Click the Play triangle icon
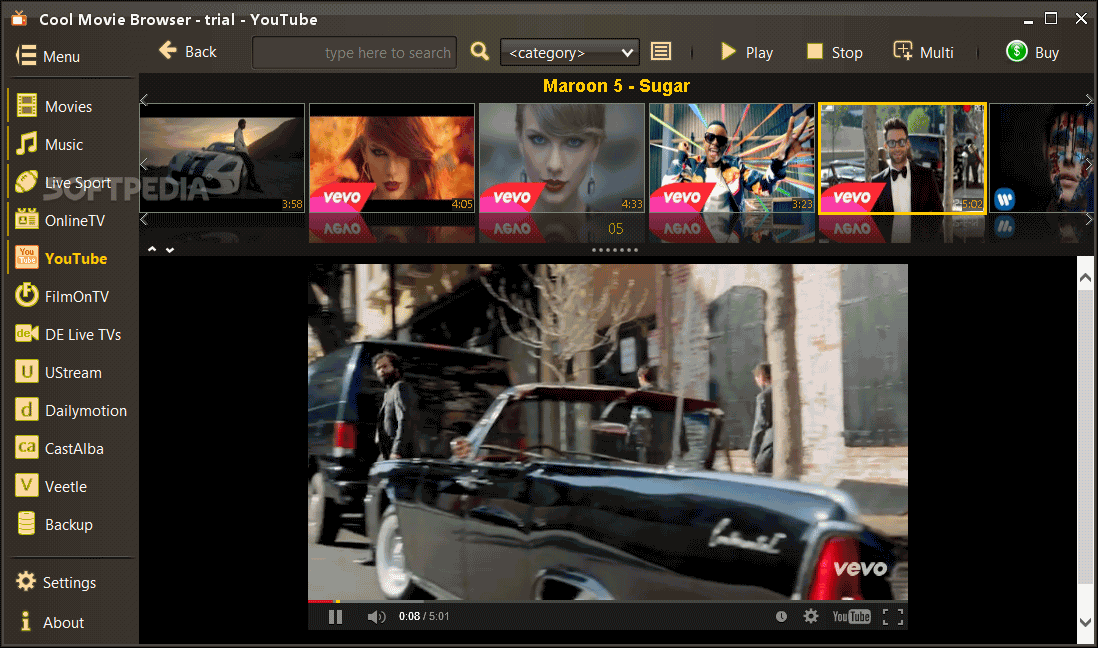 (x=728, y=52)
